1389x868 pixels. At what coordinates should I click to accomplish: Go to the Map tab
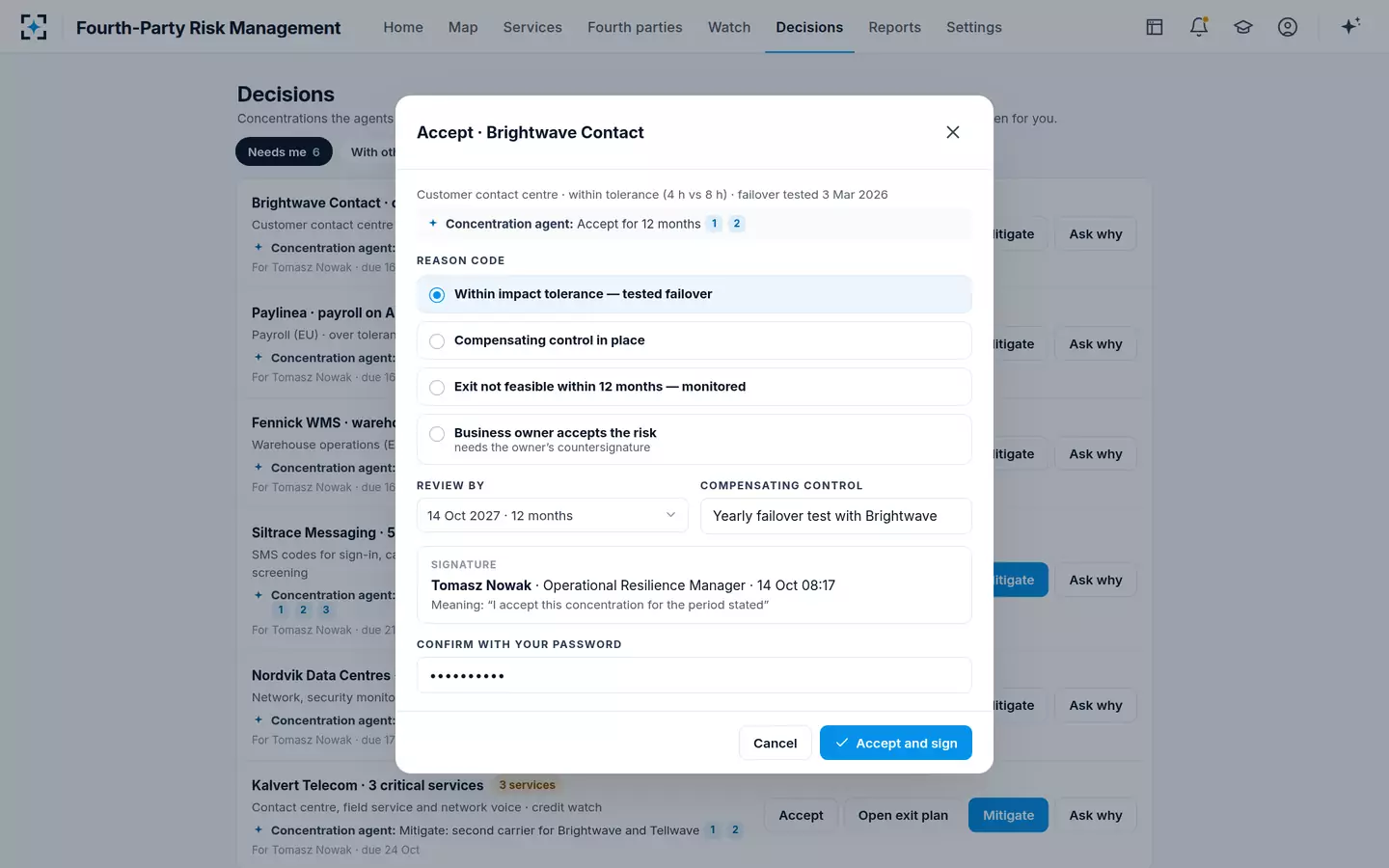463,27
